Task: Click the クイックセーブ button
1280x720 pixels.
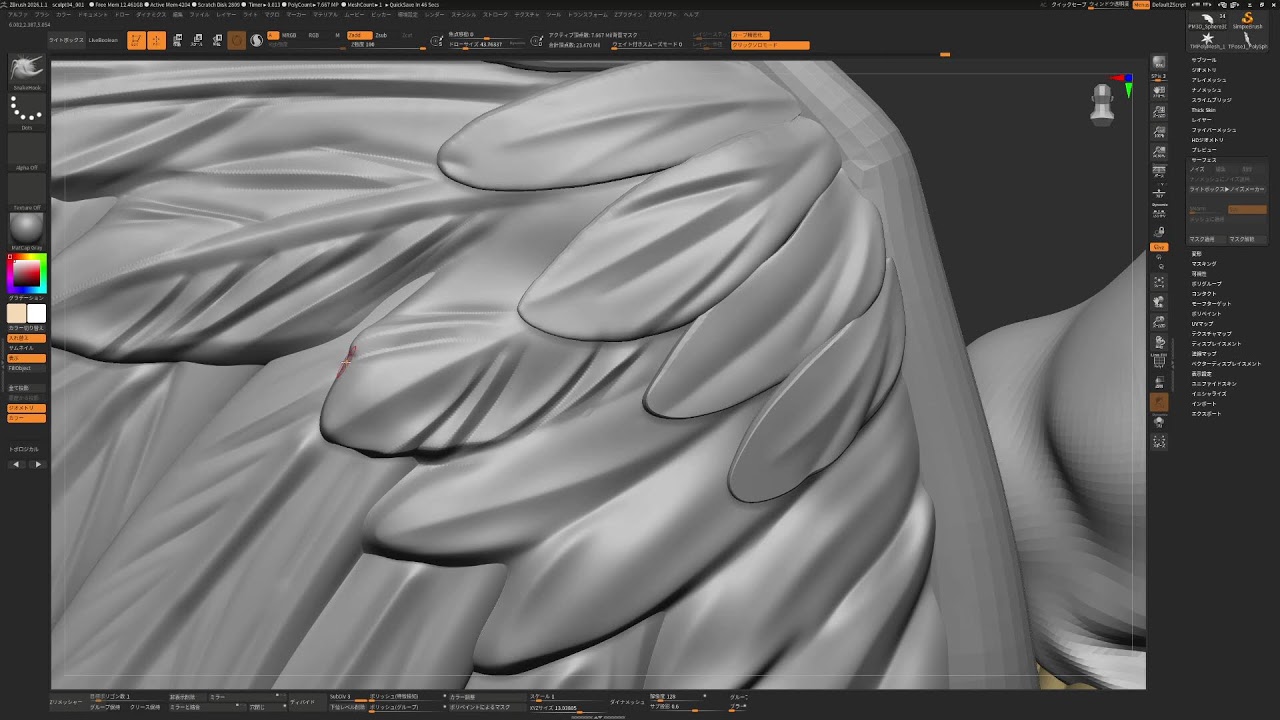Action: pyautogui.click(x=1067, y=5)
